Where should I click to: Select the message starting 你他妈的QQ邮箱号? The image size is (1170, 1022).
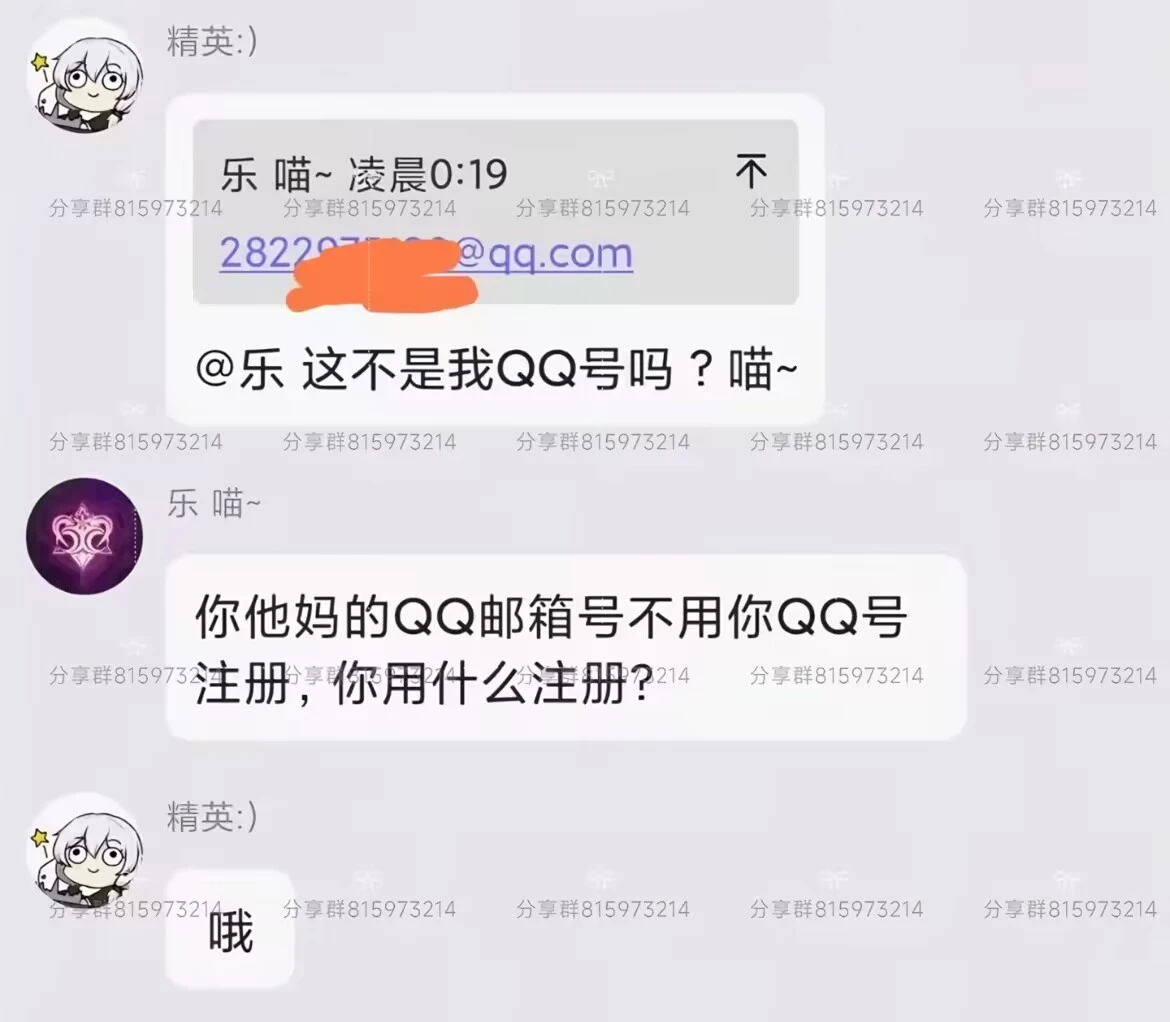click(x=566, y=648)
